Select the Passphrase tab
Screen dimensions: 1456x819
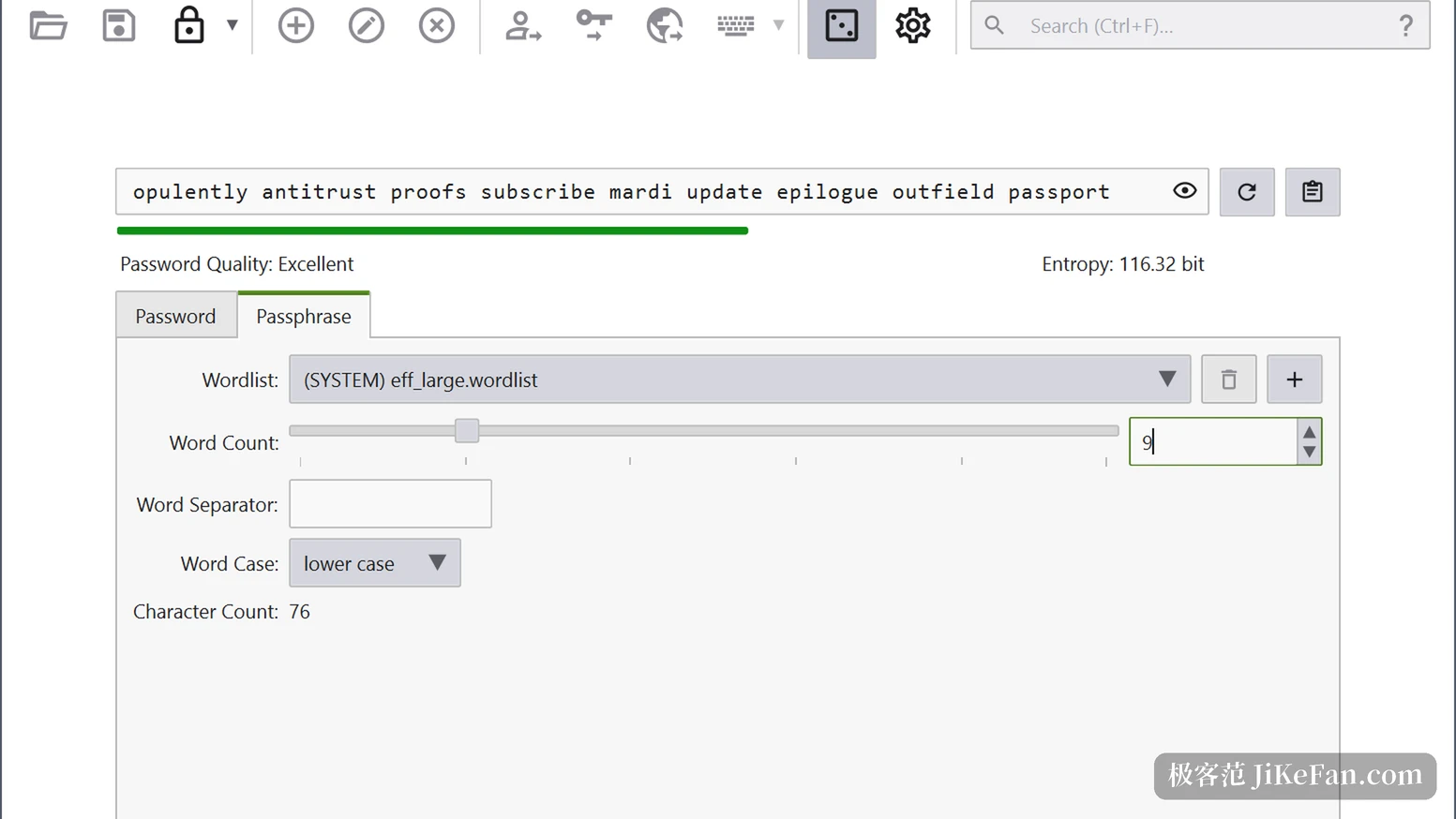point(304,316)
